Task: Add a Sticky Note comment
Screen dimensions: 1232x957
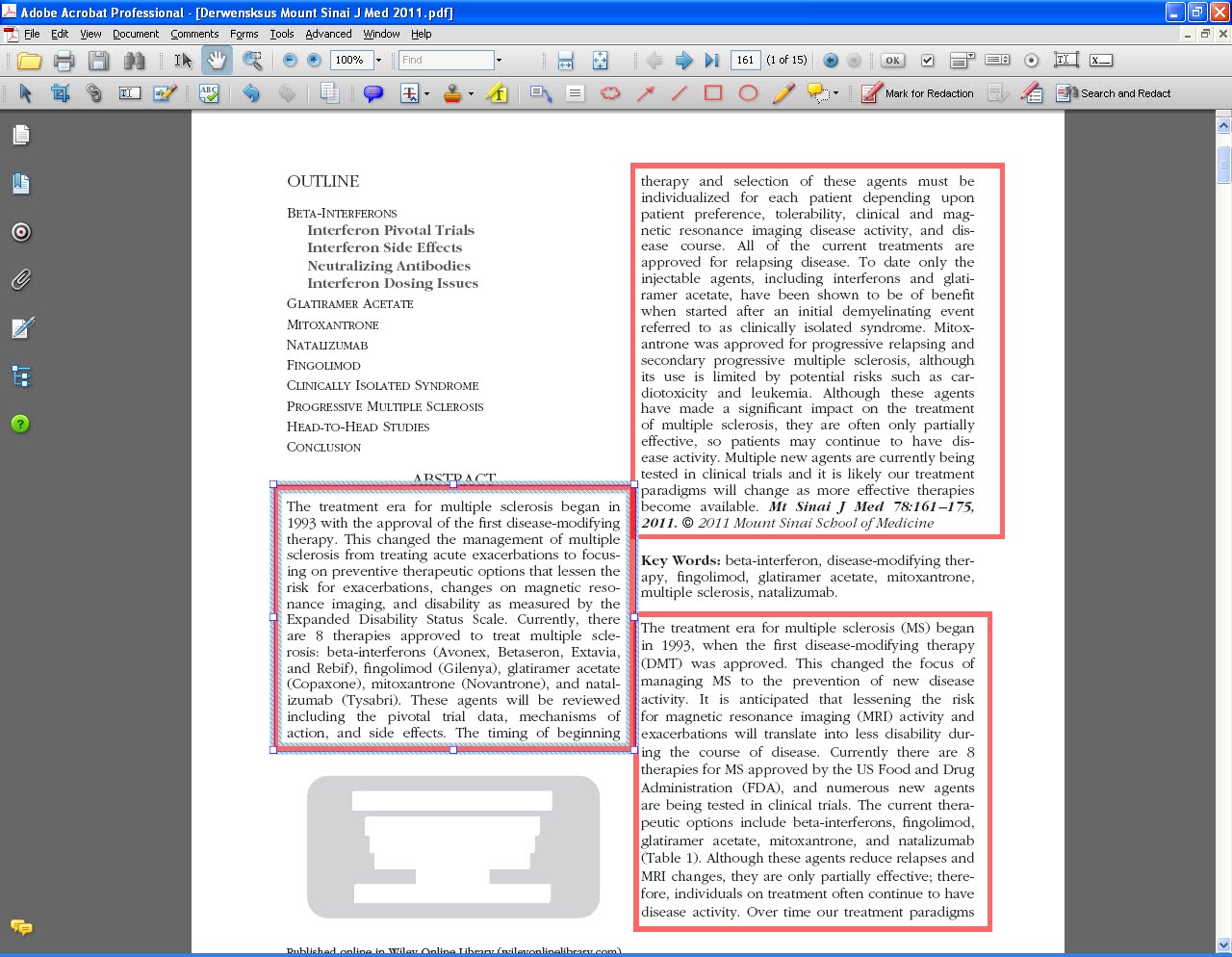Action: (373, 93)
